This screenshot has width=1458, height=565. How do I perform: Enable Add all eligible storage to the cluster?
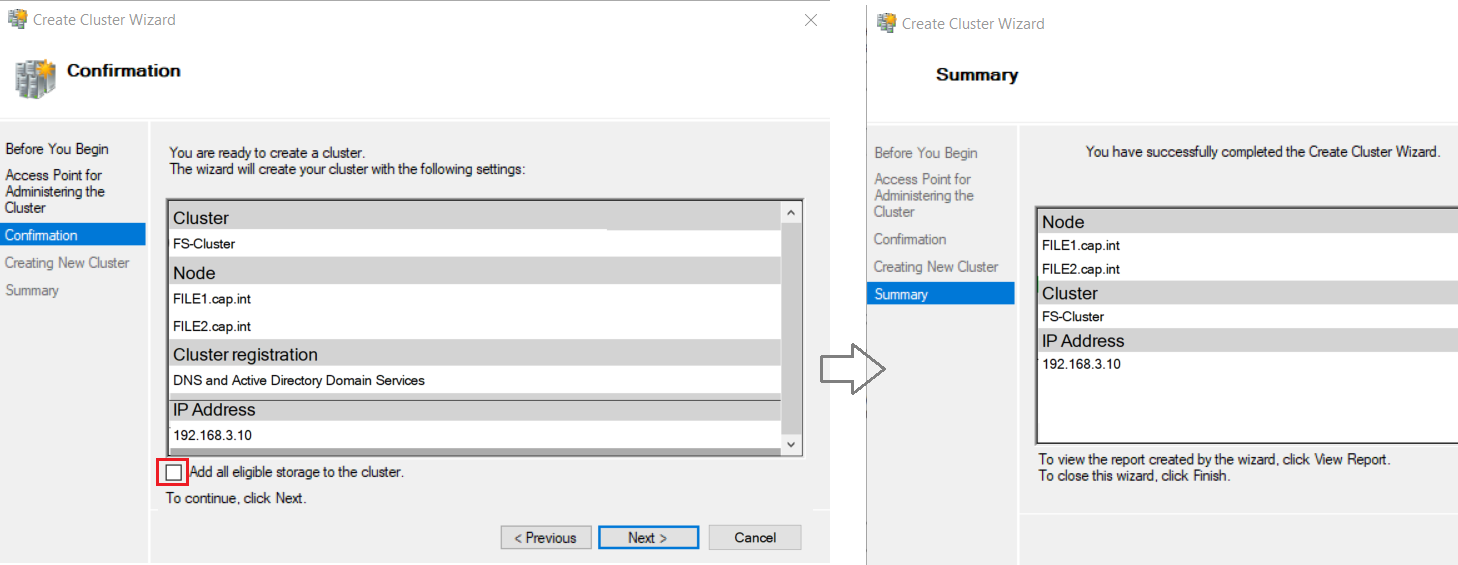pyautogui.click(x=174, y=472)
